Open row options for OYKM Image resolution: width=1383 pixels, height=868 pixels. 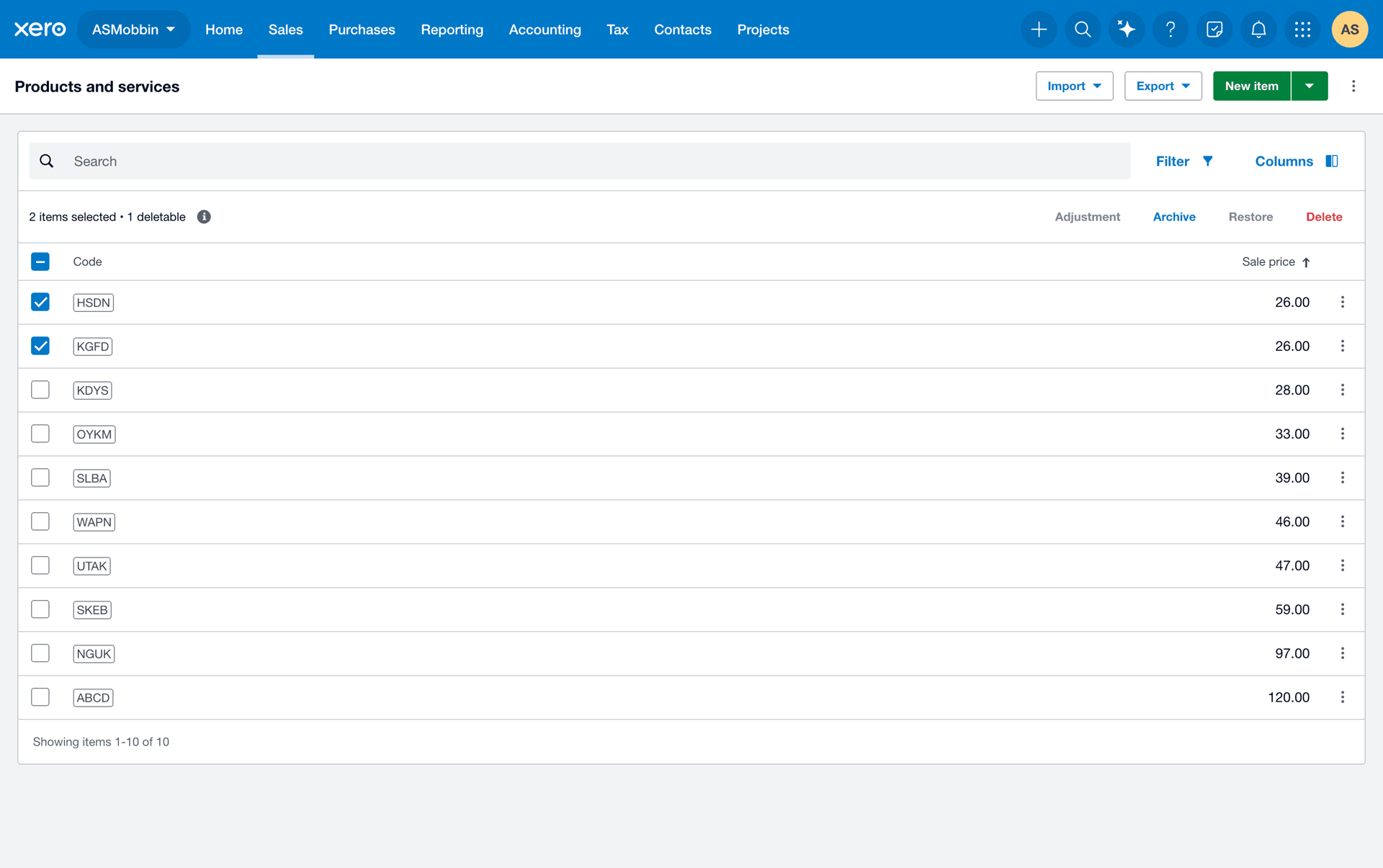[x=1343, y=434]
